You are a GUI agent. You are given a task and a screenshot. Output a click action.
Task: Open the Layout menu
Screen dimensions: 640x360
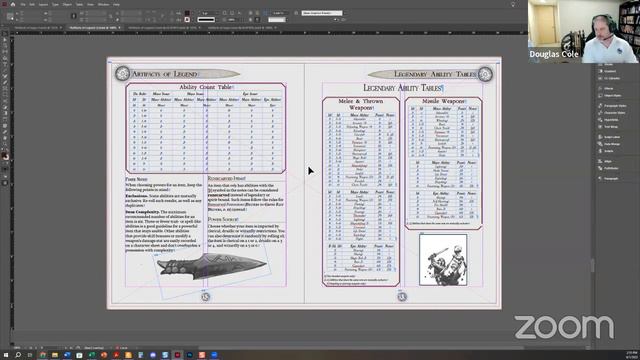[43, 4]
